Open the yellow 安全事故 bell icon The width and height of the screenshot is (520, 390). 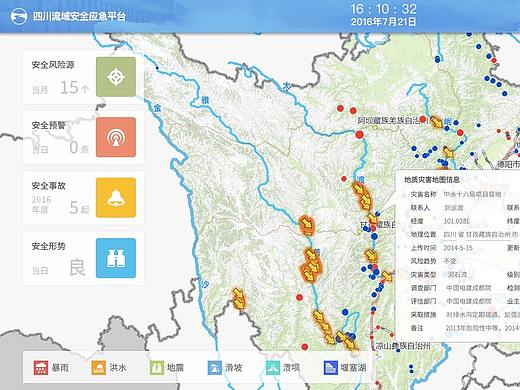(116, 198)
